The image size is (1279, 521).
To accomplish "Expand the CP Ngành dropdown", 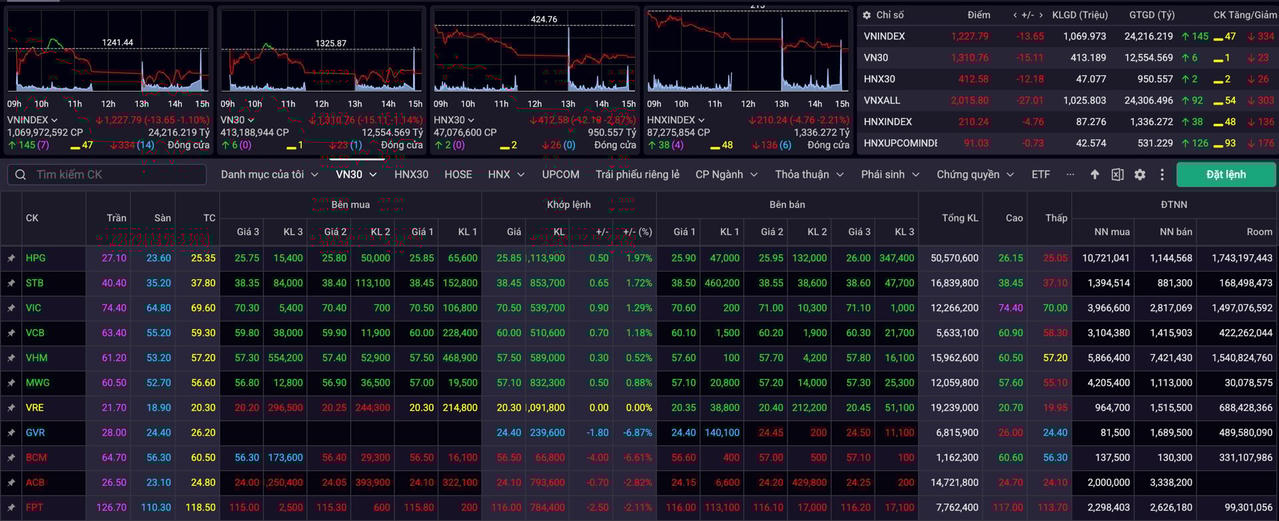I will [727, 174].
